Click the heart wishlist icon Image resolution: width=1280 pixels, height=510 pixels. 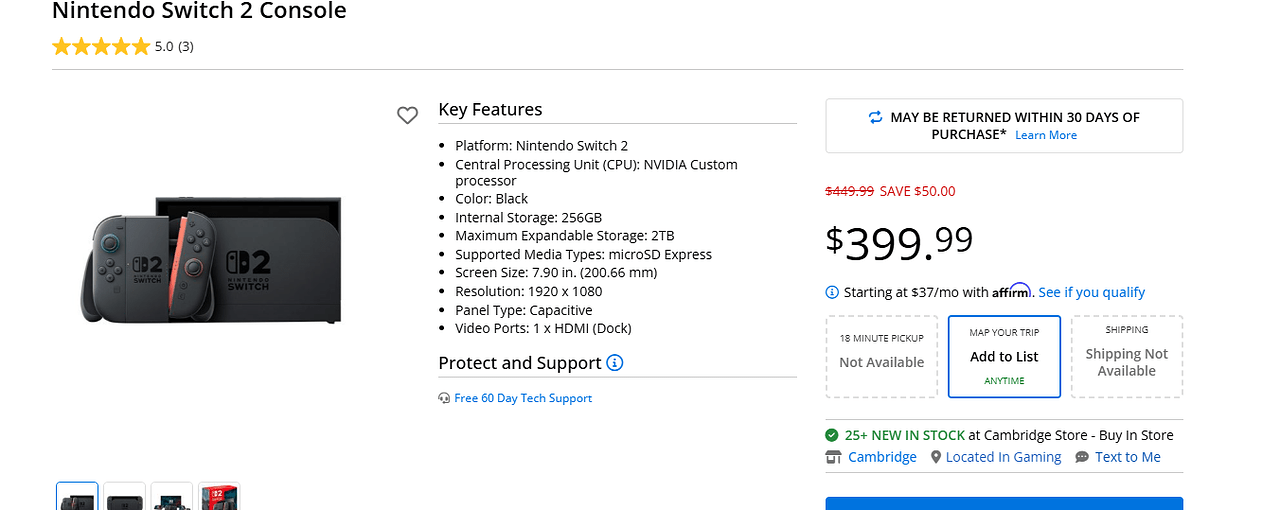pos(407,116)
